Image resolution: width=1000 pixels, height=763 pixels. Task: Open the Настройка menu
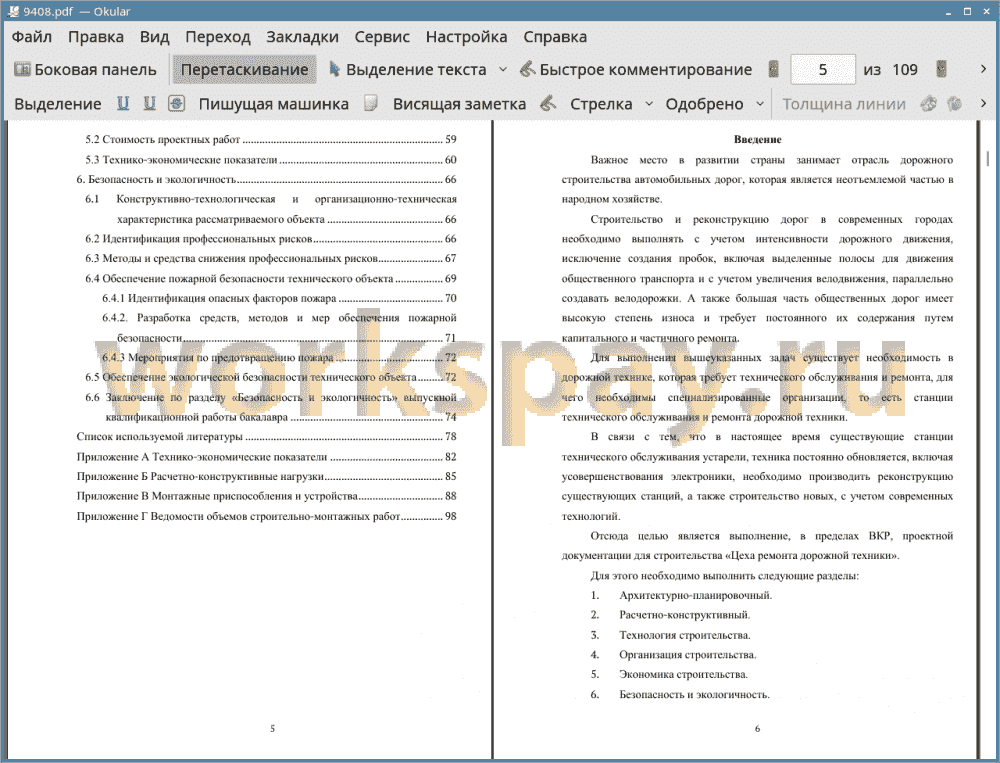coord(466,37)
